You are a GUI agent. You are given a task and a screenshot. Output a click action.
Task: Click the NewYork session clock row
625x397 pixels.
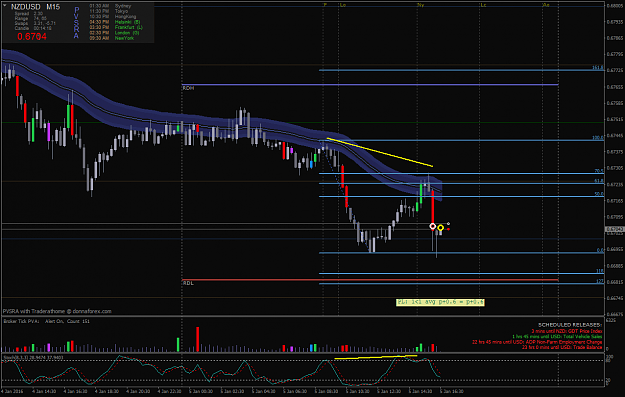[x=112, y=38]
